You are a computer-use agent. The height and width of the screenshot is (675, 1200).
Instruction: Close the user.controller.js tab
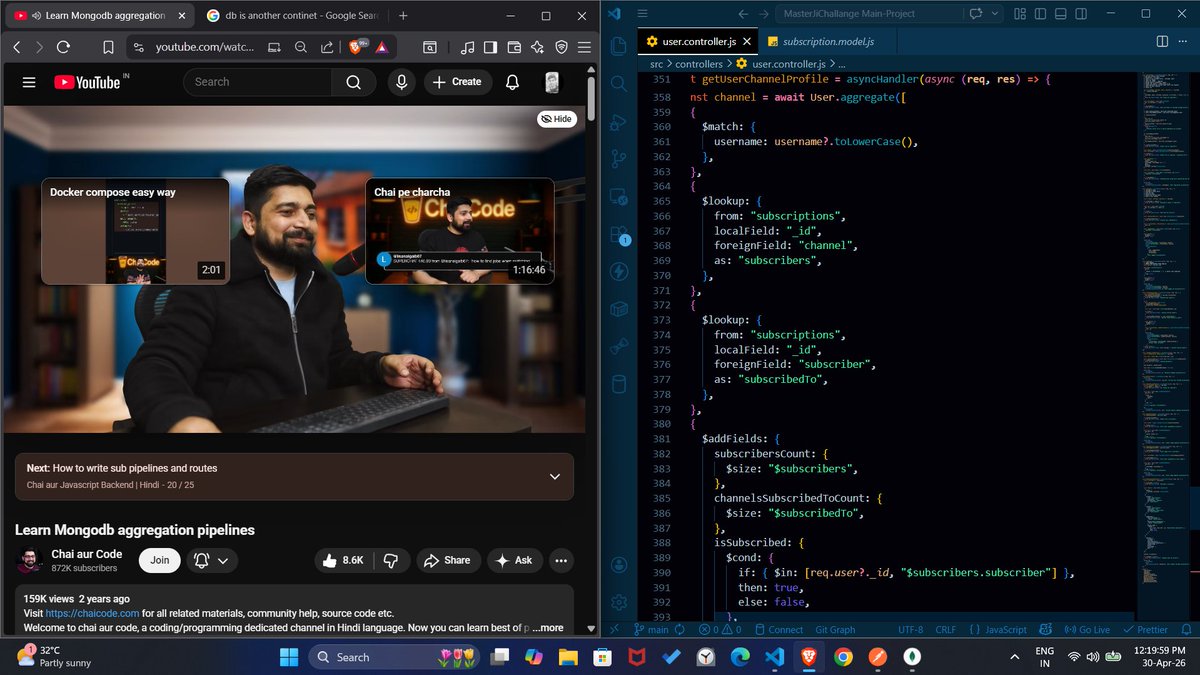tap(745, 41)
